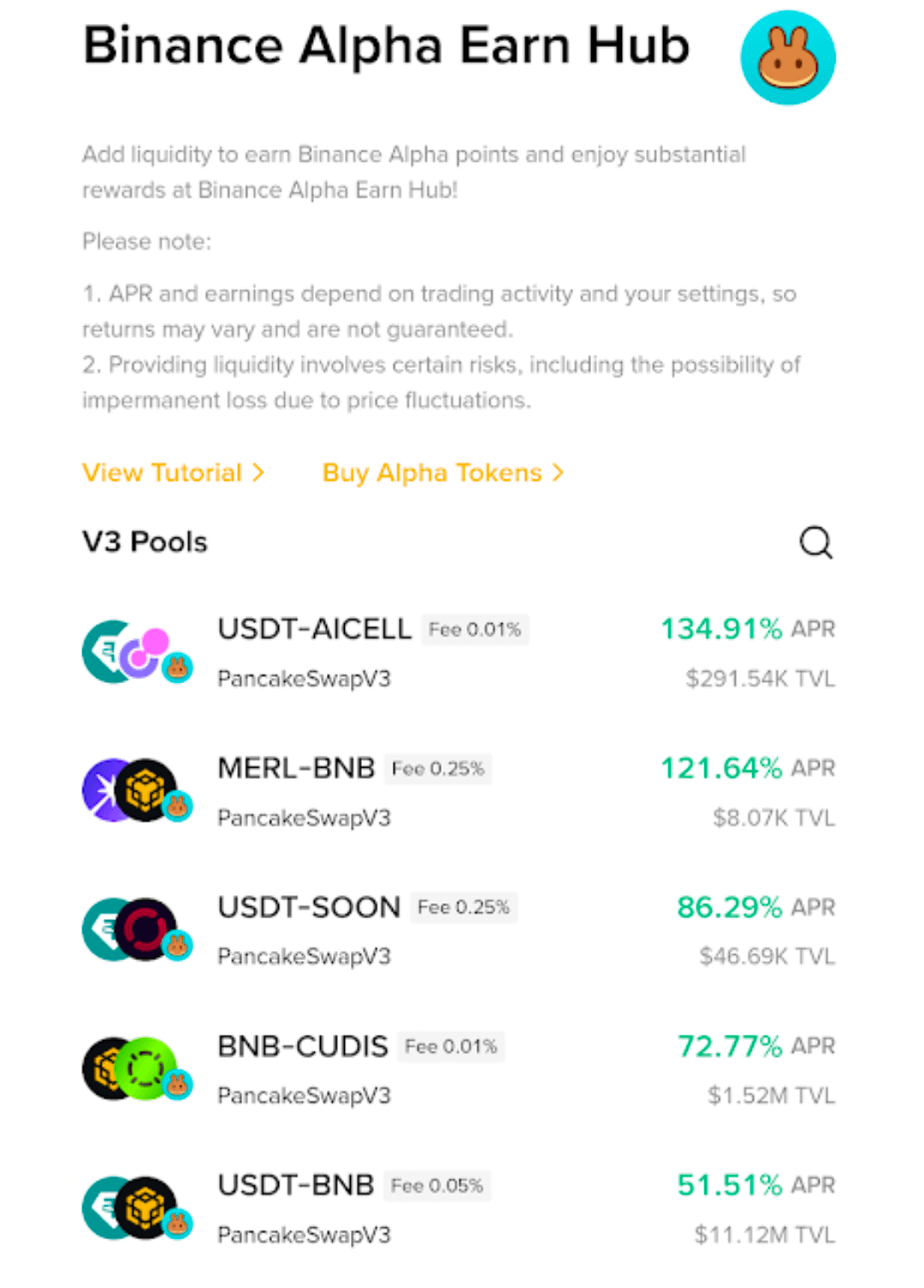Image resolution: width=924 pixels, height=1288 pixels.
Task: Select the USDT-AICELL pool name
Action: (314, 629)
